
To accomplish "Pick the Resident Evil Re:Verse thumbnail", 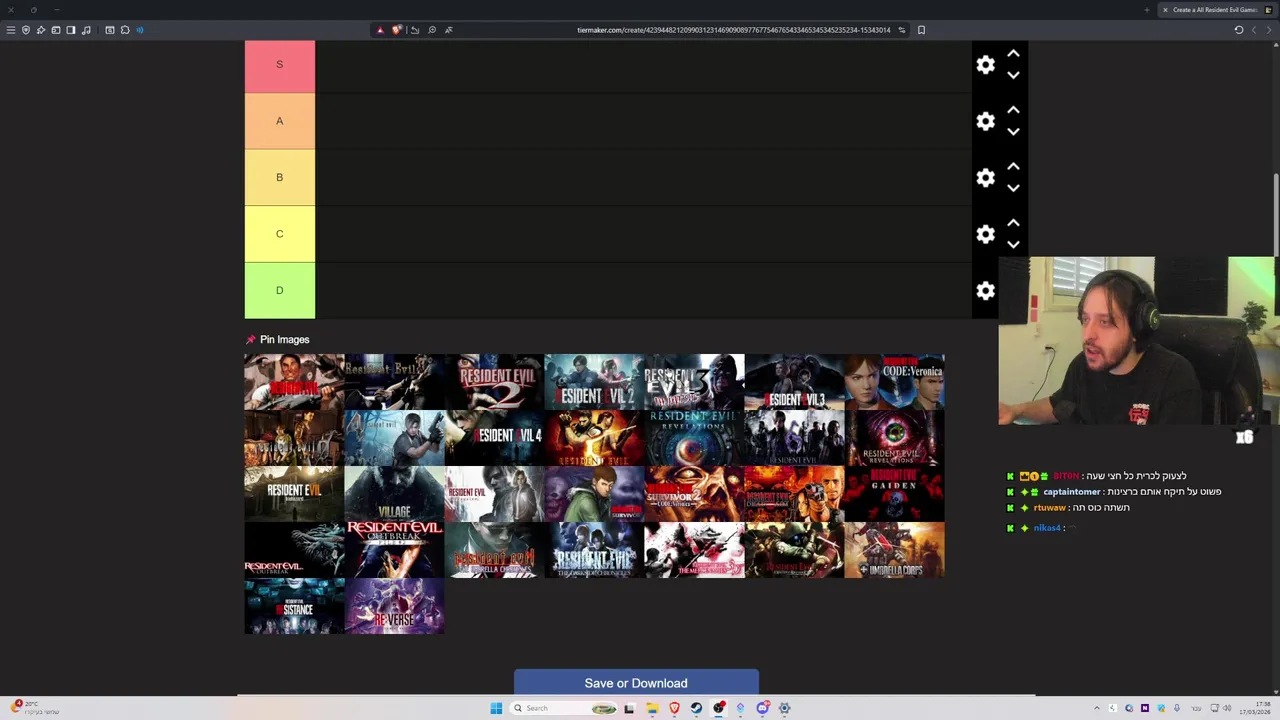I will [394, 606].
